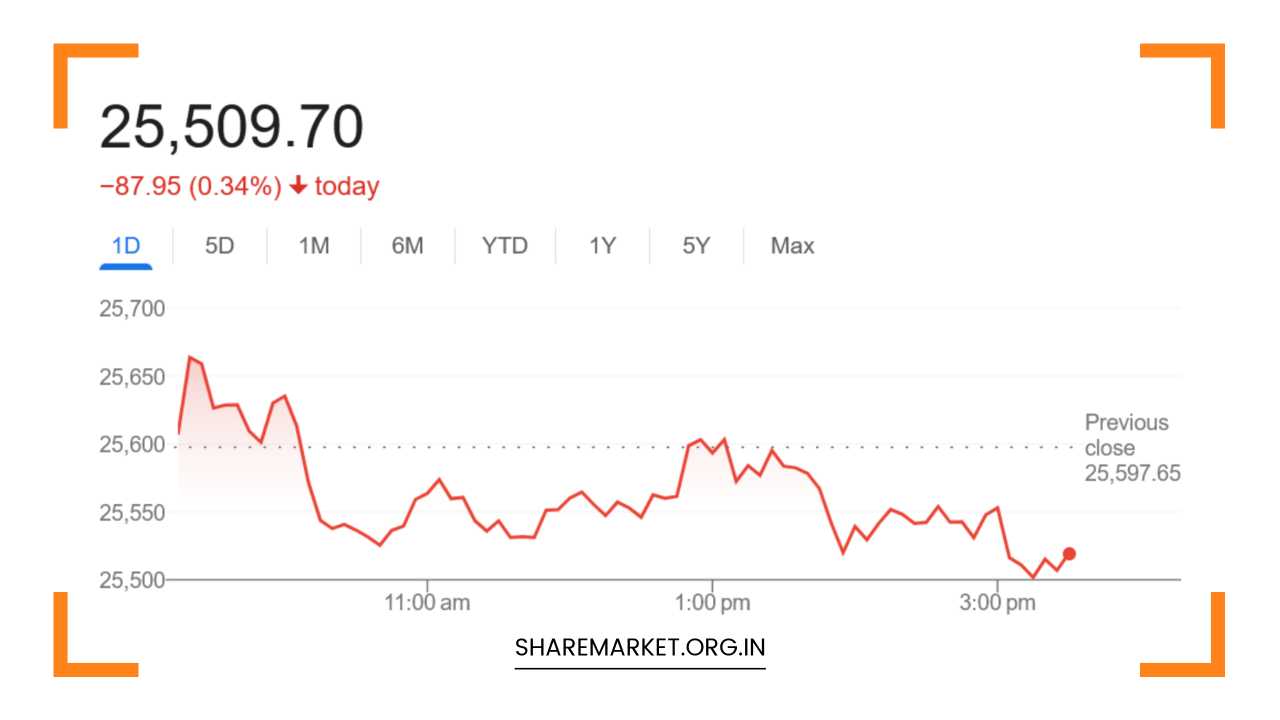Select the change text −87.95 (0.34%)
The width and height of the screenshot is (1280, 720).
pyautogui.click(x=193, y=186)
